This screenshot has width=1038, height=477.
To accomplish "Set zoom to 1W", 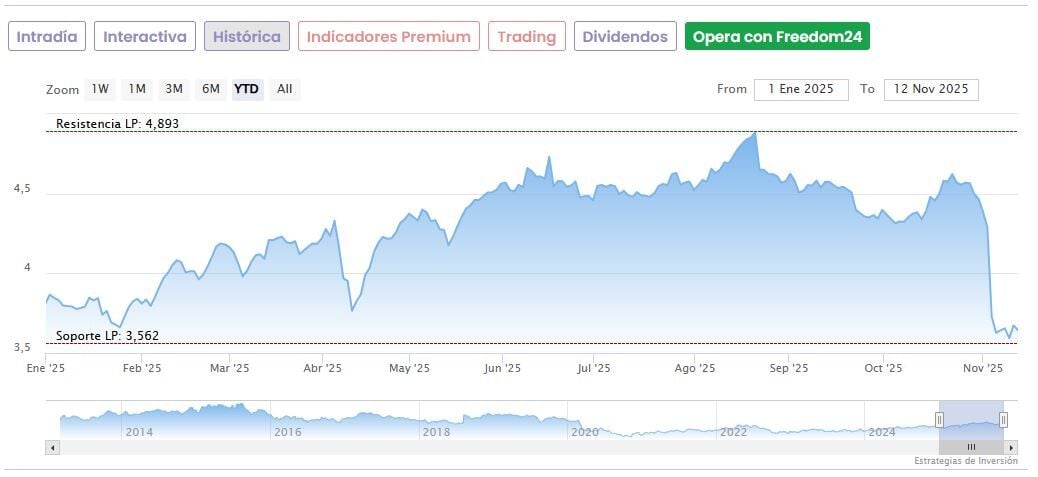I will pos(100,89).
